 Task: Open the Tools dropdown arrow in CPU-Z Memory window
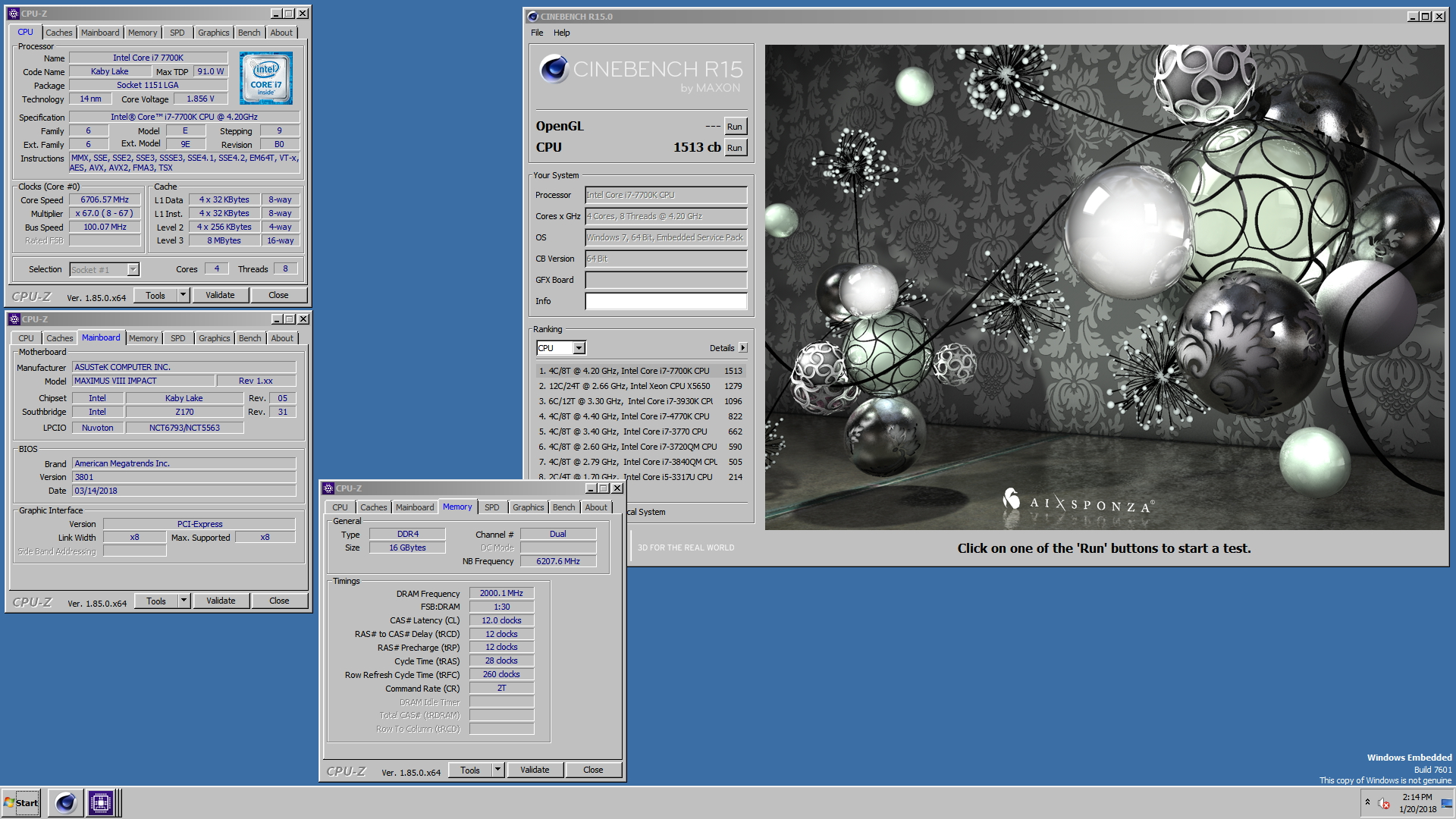497,770
